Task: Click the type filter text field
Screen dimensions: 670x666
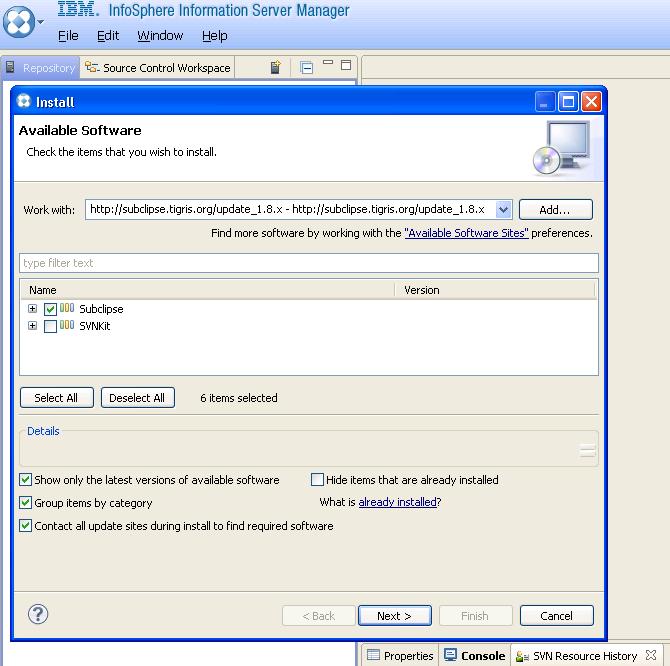Action: (309, 263)
